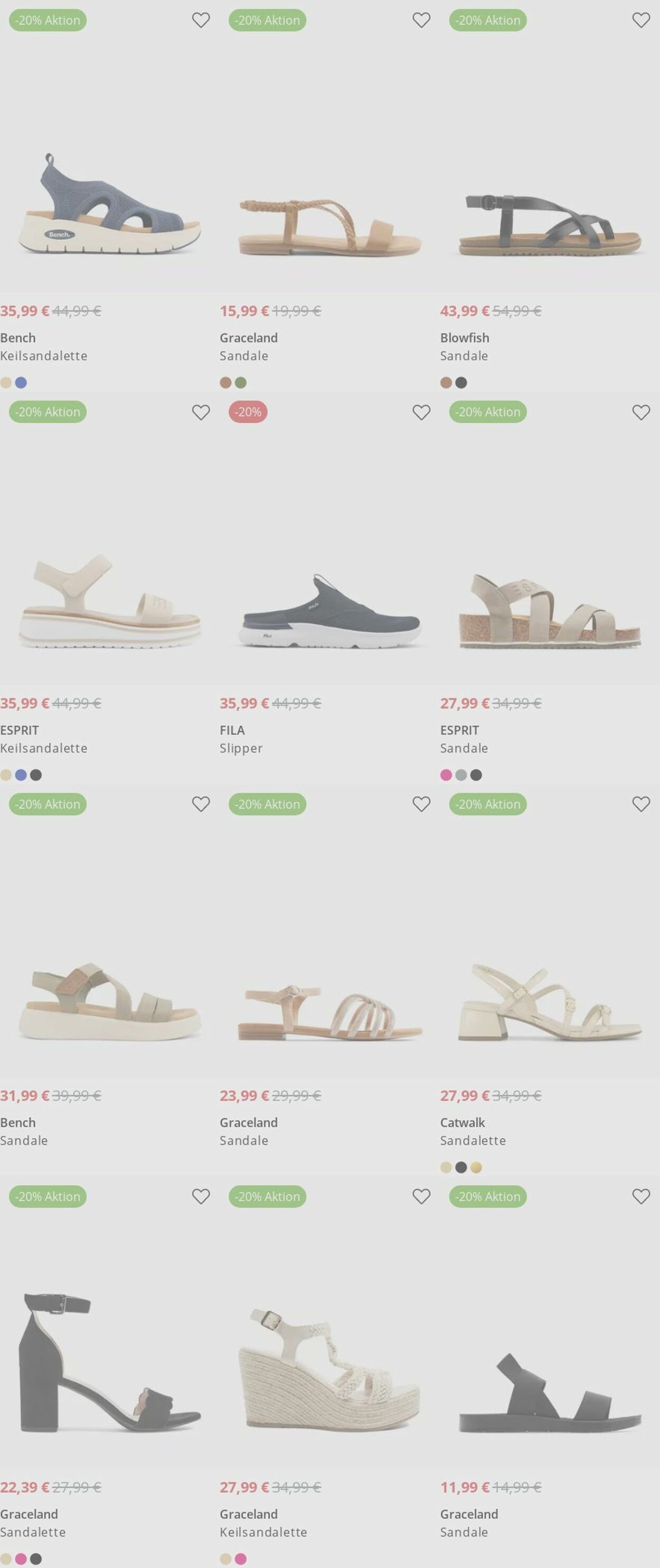Click the wishlist heart on the FILA Slipper
This screenshot has height=1568, width=660.
click(x=421, y=412)
